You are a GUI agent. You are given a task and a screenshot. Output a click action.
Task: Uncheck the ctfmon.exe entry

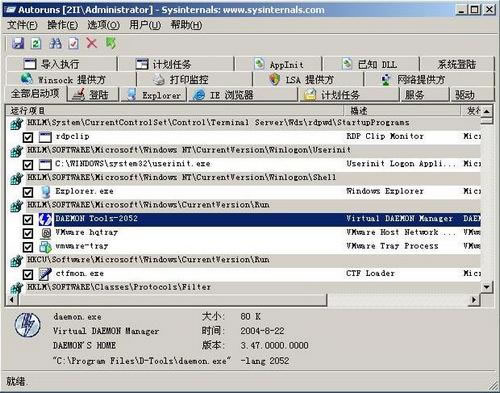click(28, 274)
